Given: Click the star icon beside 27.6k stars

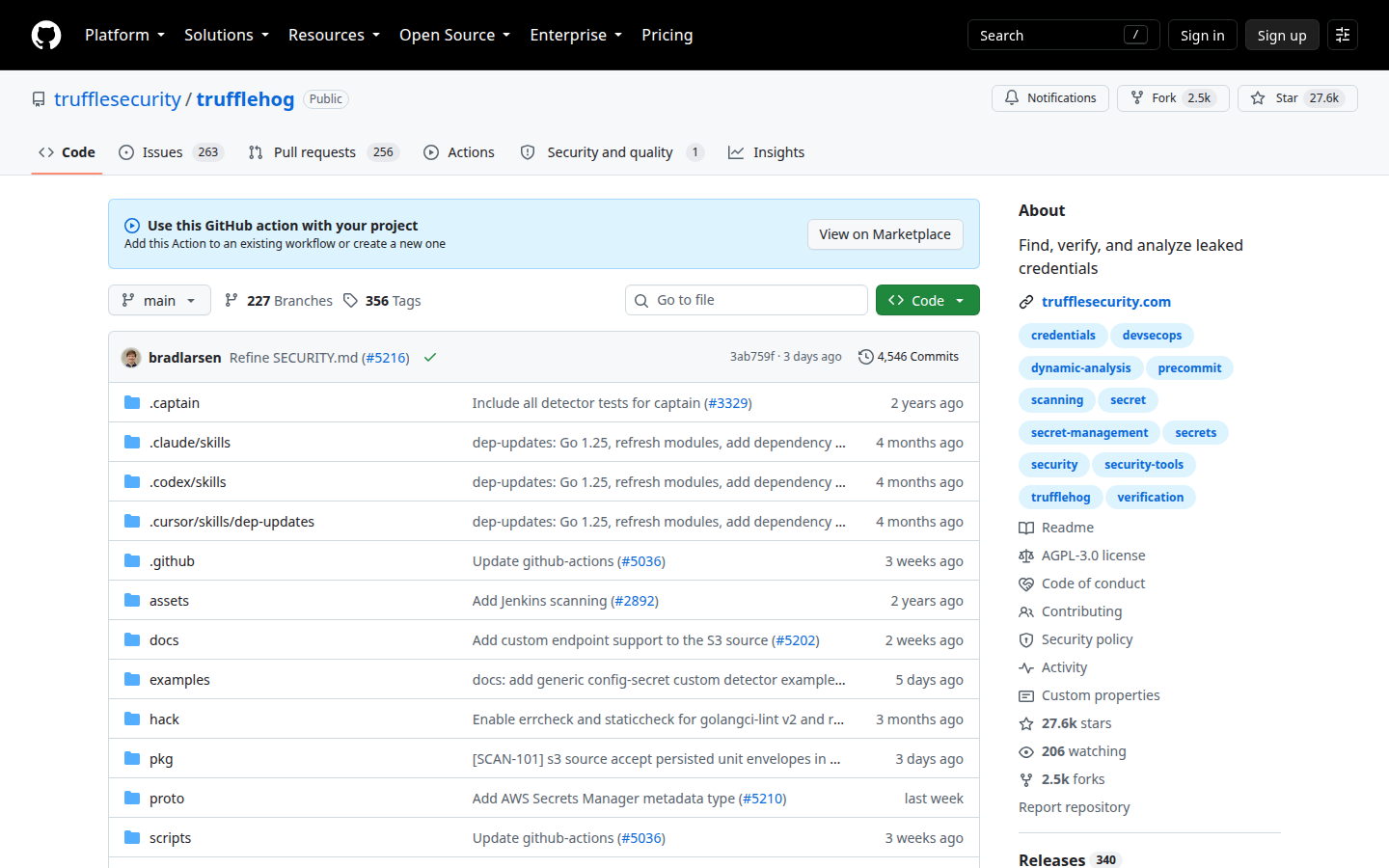Looking at the screenshot, I should 1026,723.
